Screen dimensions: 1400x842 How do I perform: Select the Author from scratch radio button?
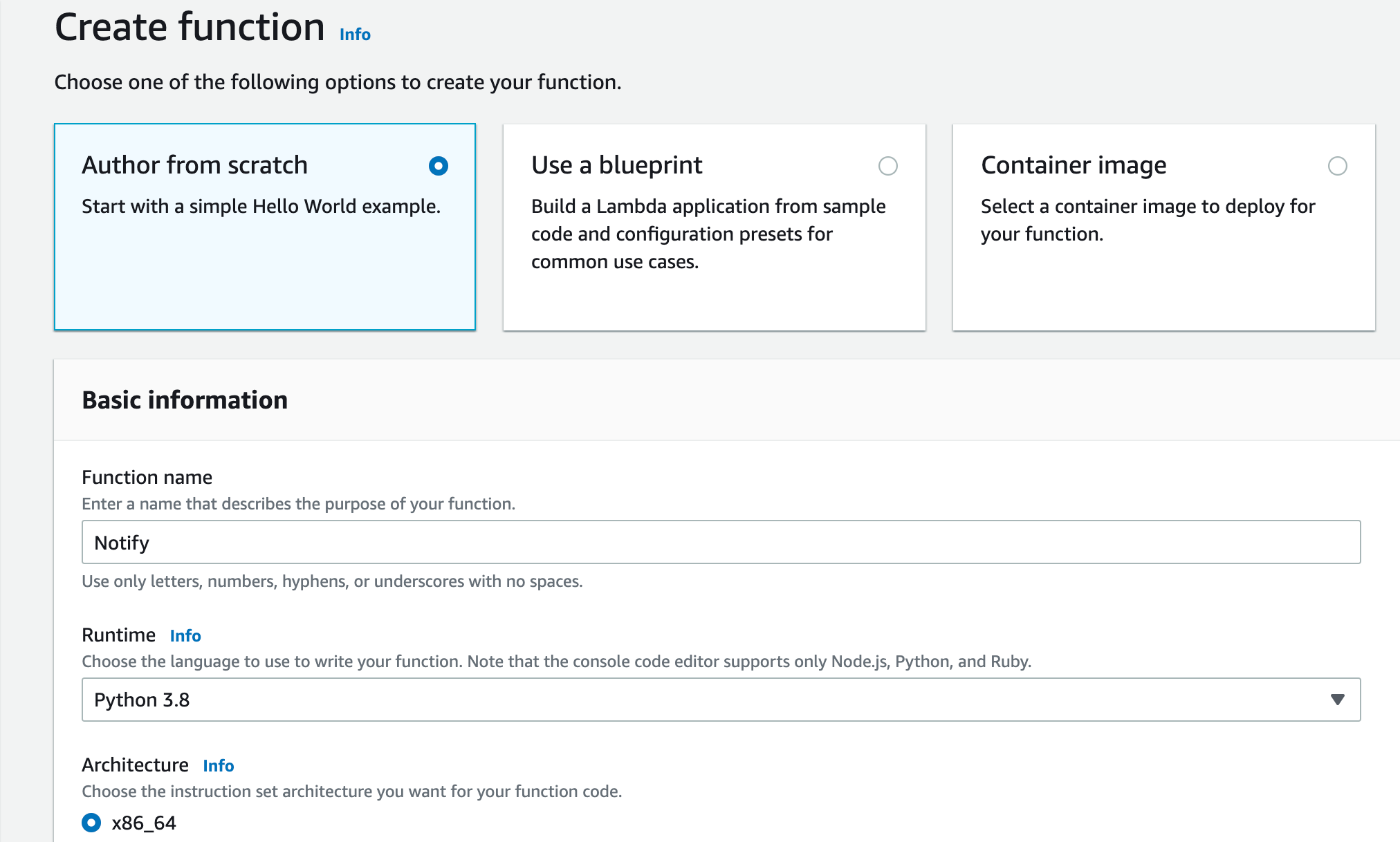439,166
